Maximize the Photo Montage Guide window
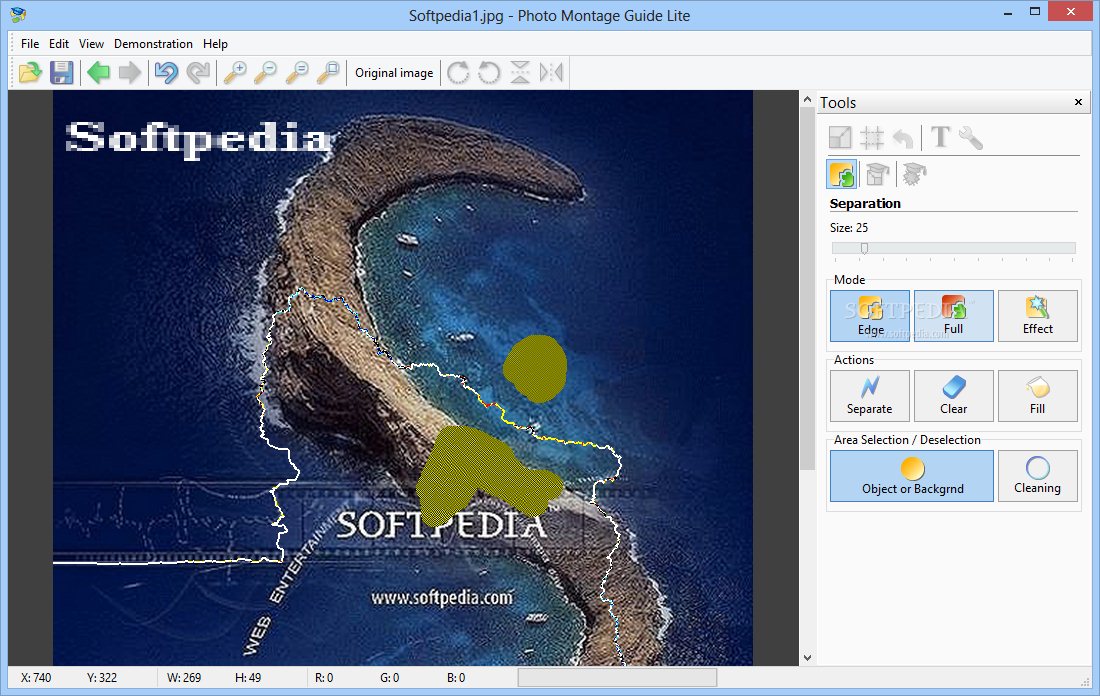1100x696 pixels. click(1035, 12)
